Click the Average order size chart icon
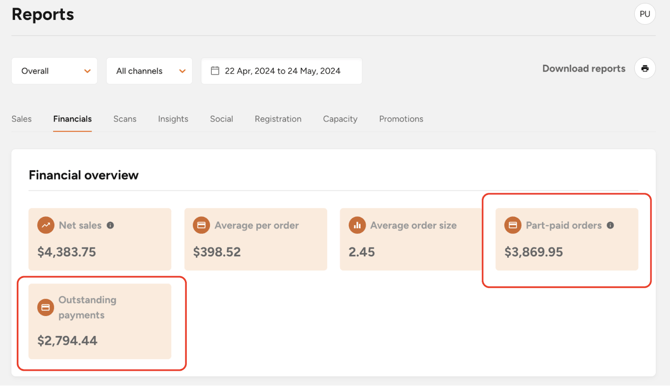Screen dimensions: 670x388 (357, 225)
